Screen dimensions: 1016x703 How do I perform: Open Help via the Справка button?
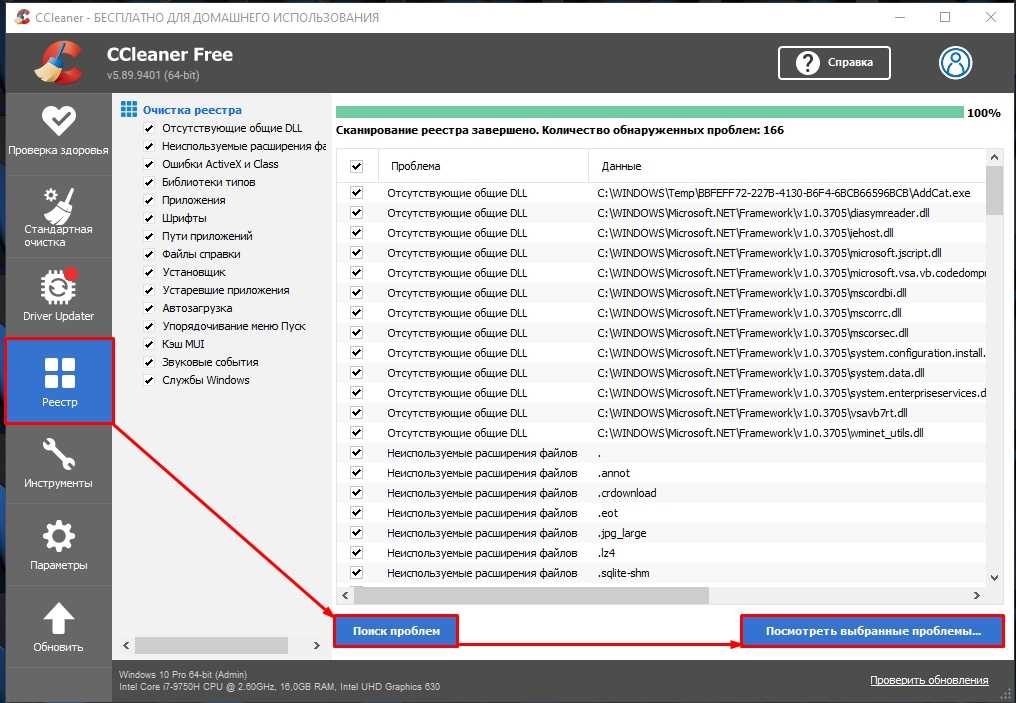834,63
